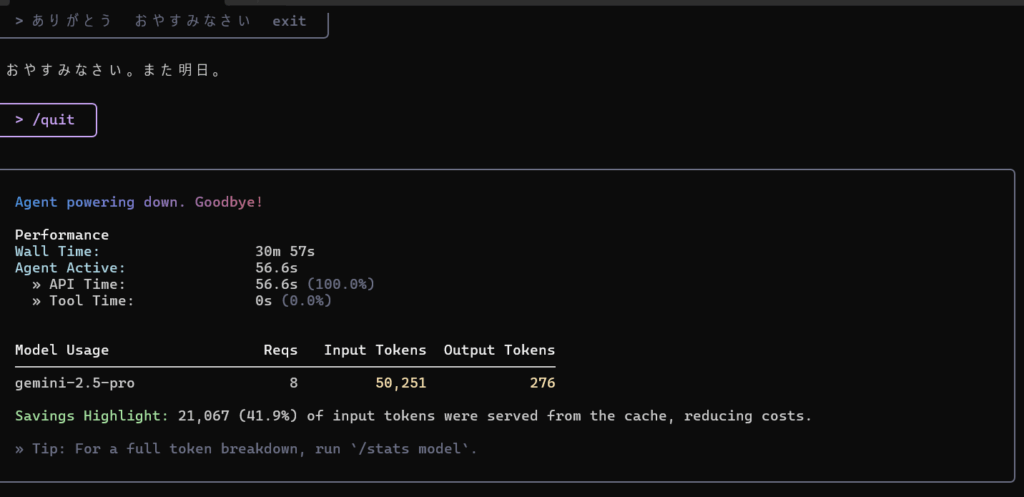Screen dimensions: 1024x497
Task: Click the Input Tokens column header
Action: pos(375,350)
